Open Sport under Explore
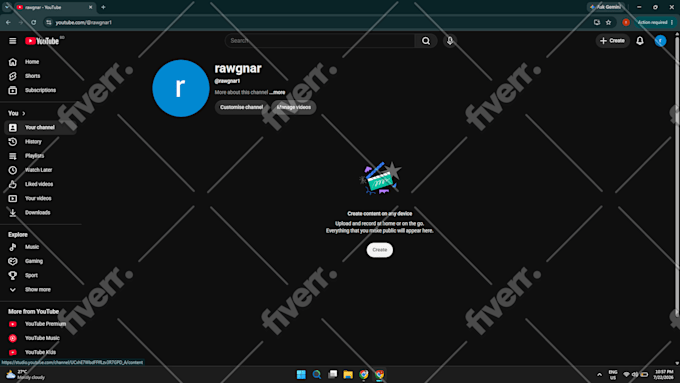The width and height of the screenshot is (680, 383). coord(41,275)
